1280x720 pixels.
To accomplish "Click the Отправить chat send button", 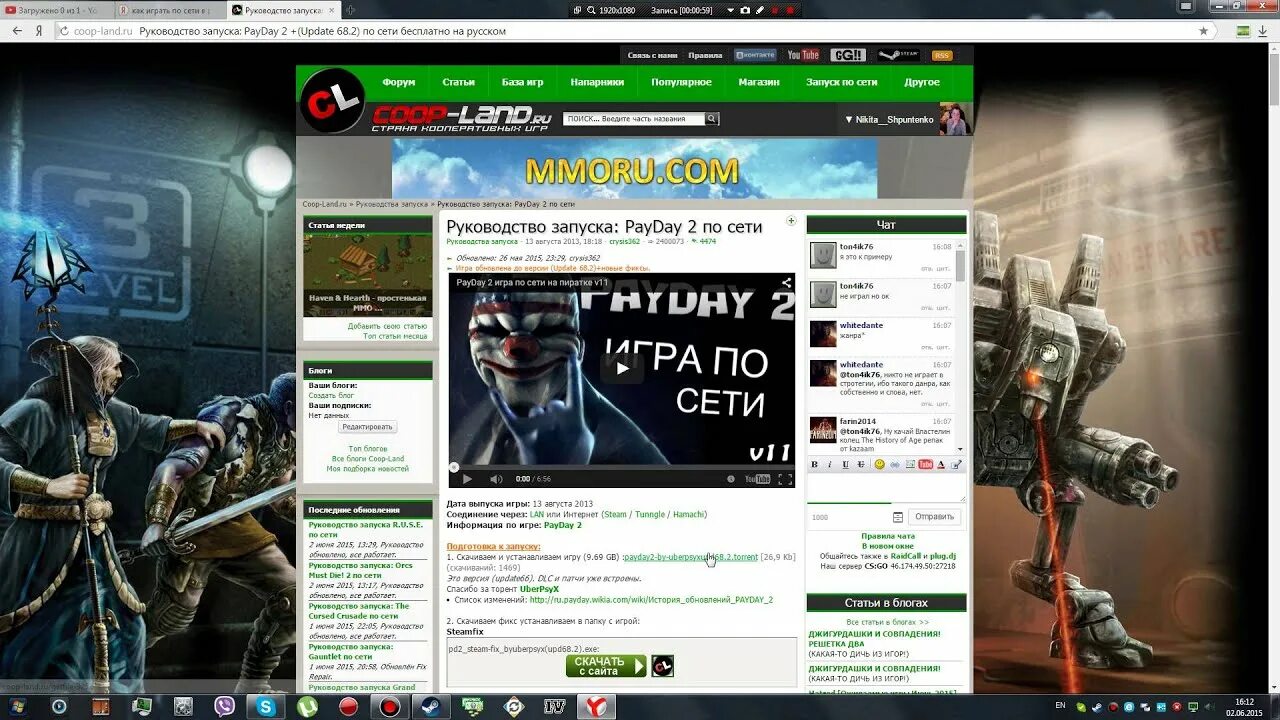I will [x=935, y=517].
